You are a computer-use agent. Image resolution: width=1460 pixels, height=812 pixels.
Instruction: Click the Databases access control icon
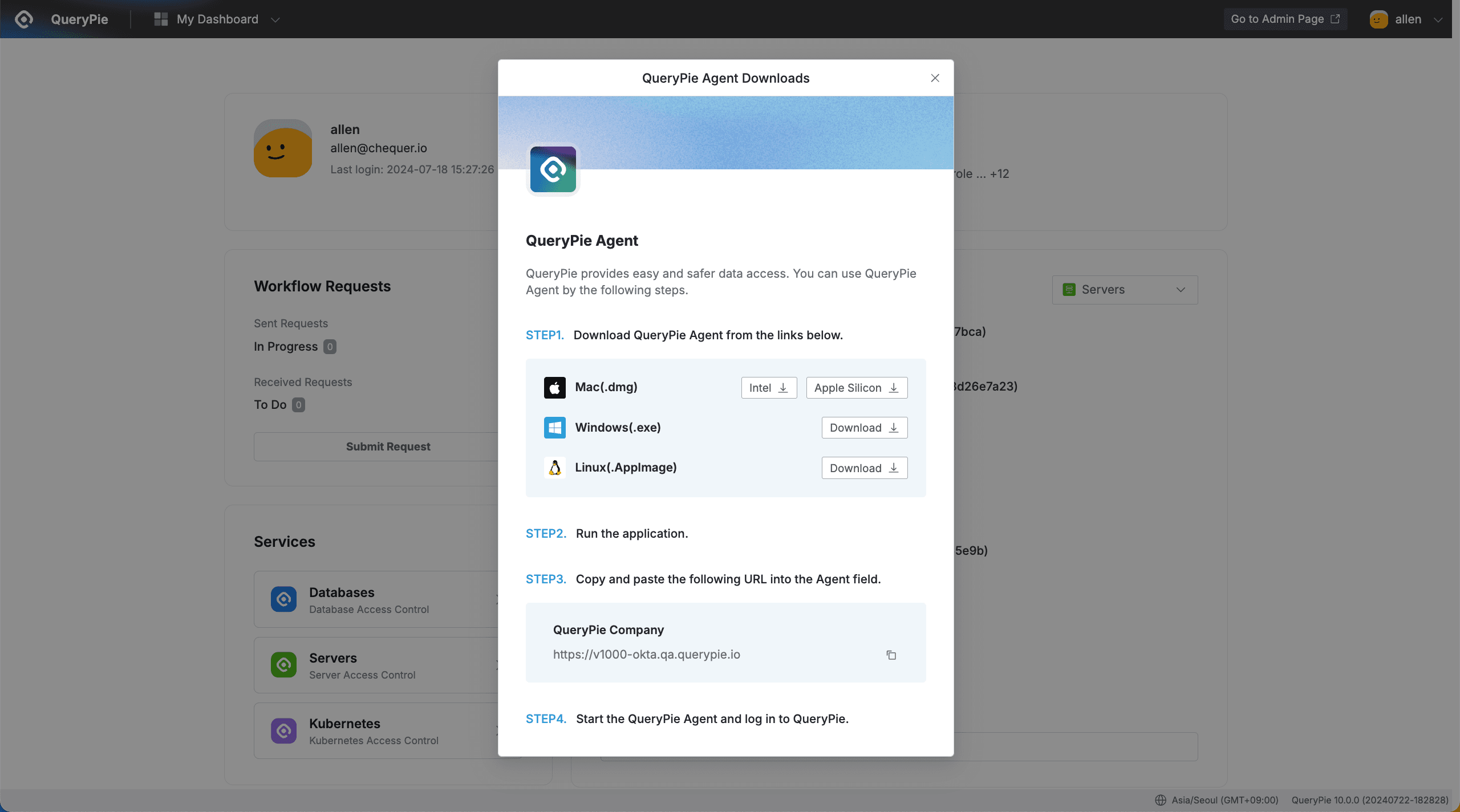click(283, 599)
